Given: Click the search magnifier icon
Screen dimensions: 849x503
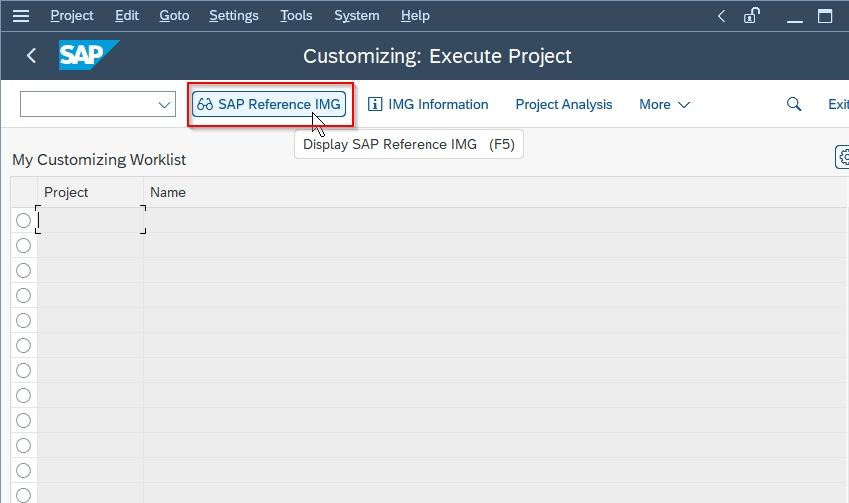Looking at the screenshot, I should tap(794, 104).
